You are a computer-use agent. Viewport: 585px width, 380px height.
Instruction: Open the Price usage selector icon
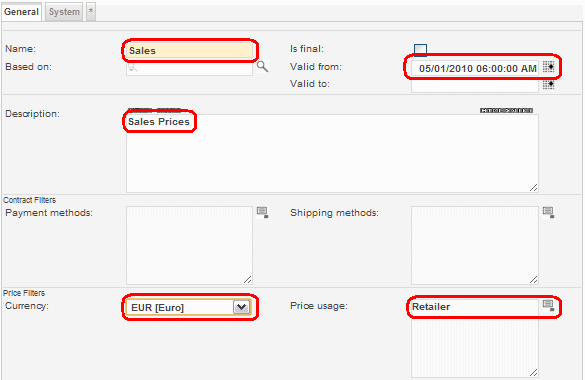[x=548, y=305]
